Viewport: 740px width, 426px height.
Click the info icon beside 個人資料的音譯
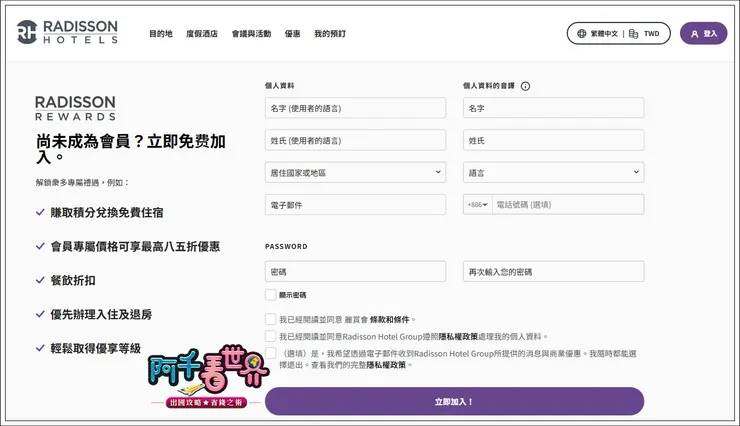point(525,86)
